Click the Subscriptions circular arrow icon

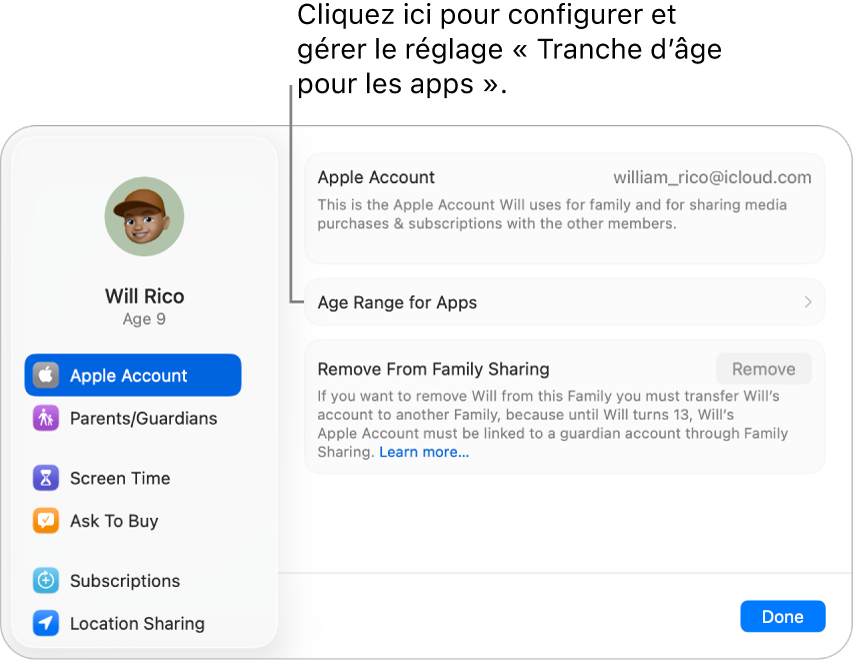46,581
